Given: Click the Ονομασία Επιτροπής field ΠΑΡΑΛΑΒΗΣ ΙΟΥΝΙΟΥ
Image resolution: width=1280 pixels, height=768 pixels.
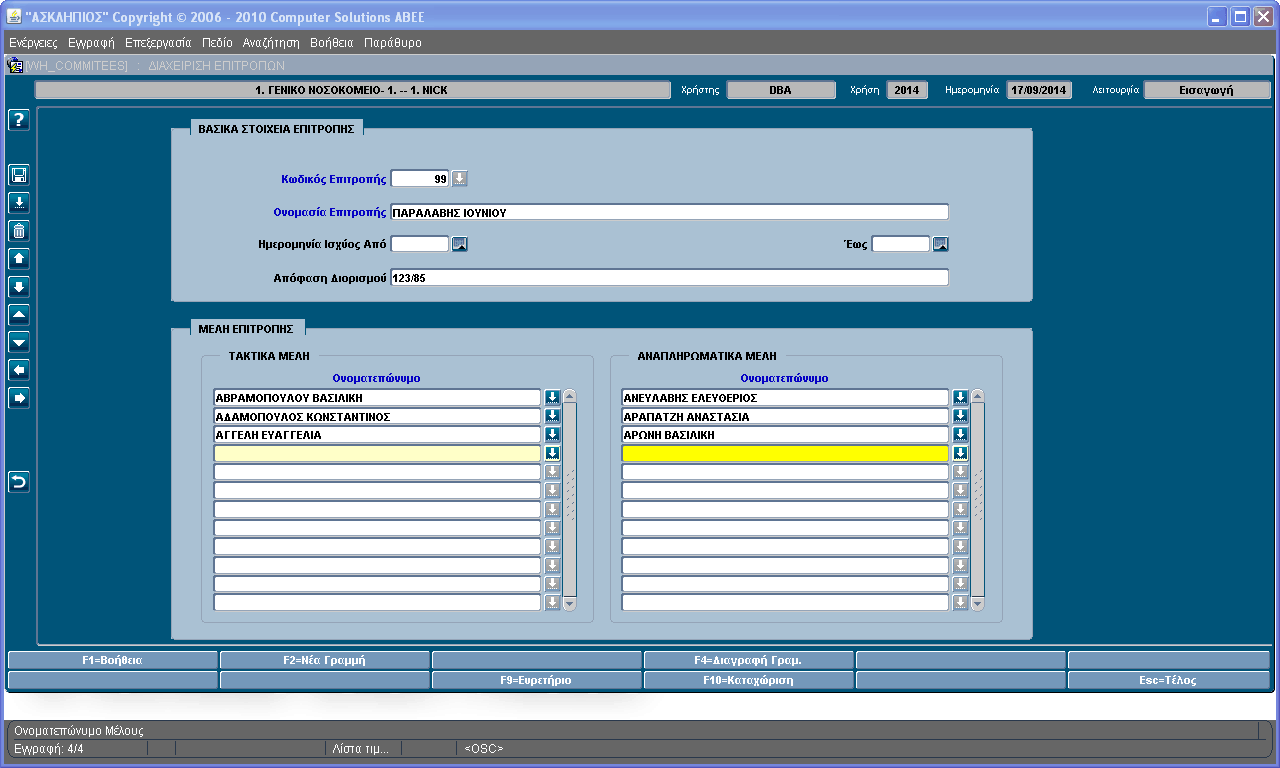Looking at the screenshot, I should tap(669, 212).
